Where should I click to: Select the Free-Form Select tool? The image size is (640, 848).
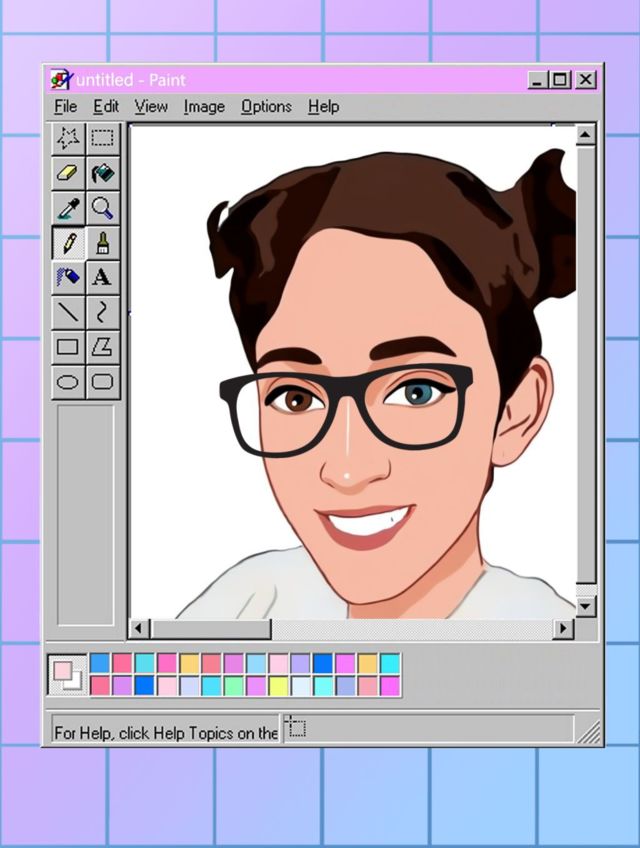pos(67,138)
